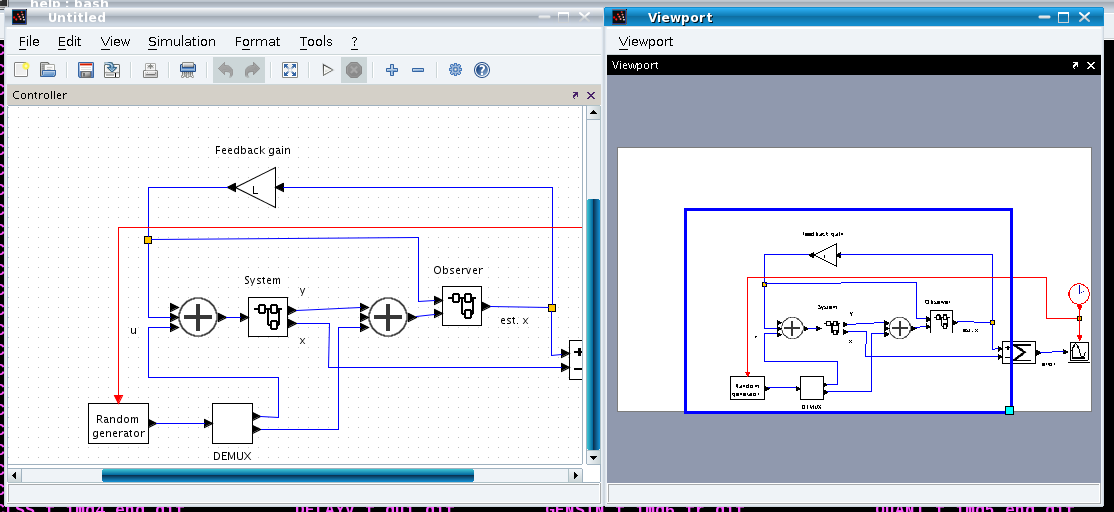The image size is (1114, 512).
Task: Zoom out using the minus icon
Action: 418,70
